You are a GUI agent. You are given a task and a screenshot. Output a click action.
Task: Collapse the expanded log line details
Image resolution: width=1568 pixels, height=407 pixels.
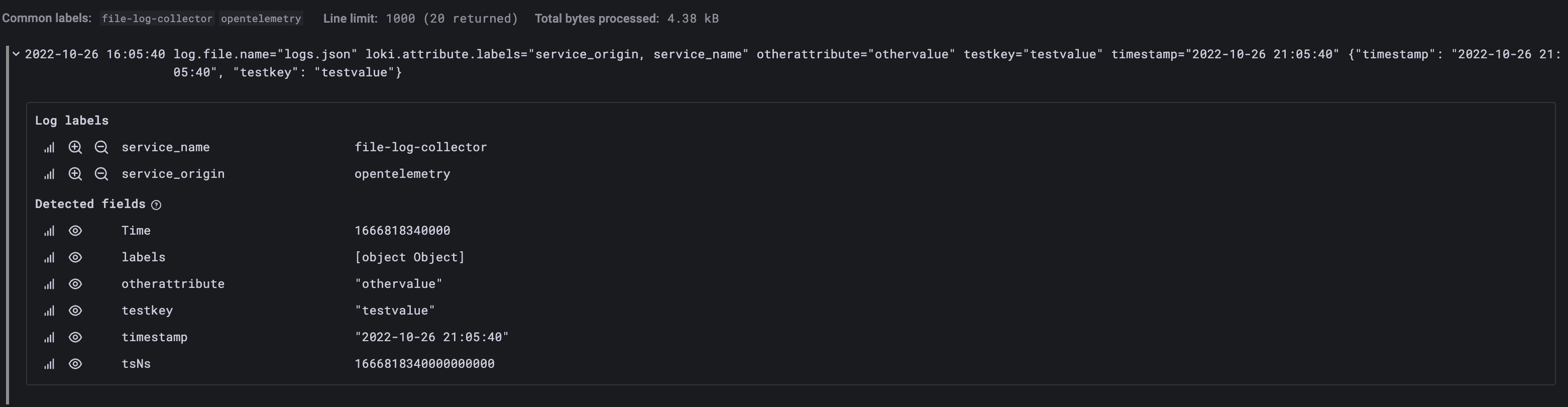pos(15,54)
